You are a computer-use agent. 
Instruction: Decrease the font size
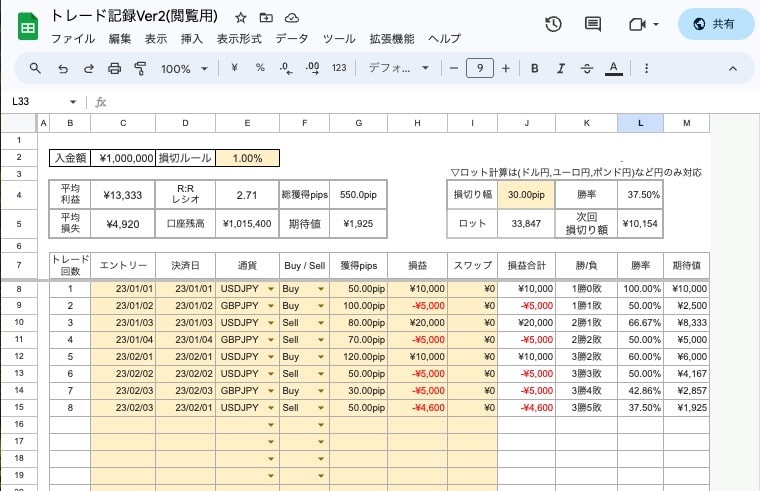point(454,68)
